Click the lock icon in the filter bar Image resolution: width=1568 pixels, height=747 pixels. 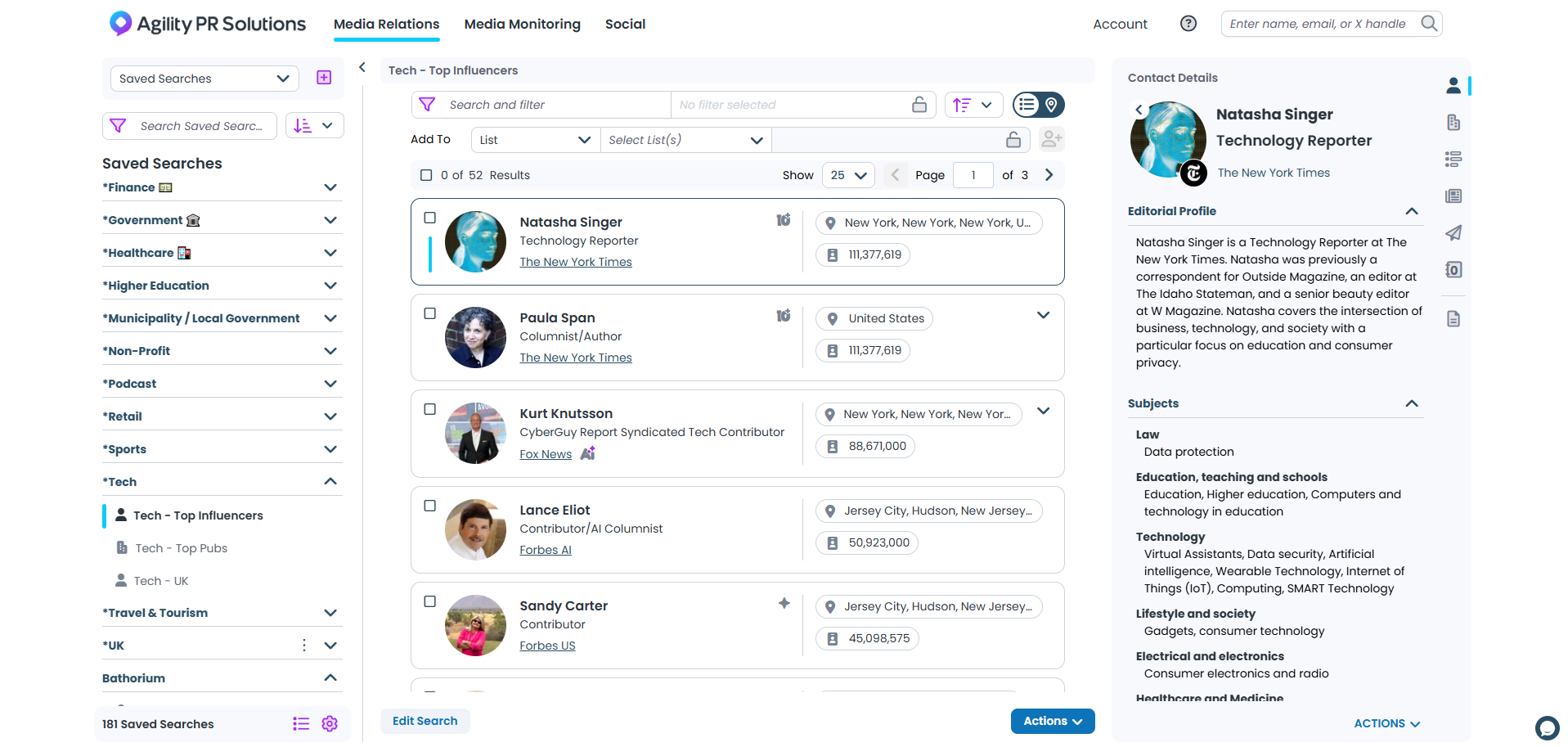919,105
